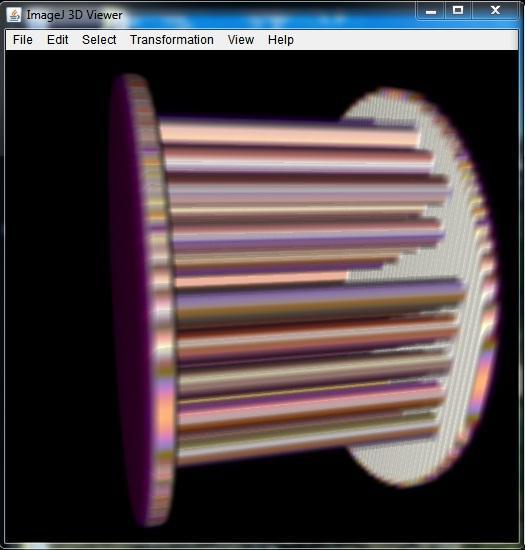The height and width of the screenshot is (550, 525).
Task: Open the Transformation menu
Action: (x=171, y=40)
